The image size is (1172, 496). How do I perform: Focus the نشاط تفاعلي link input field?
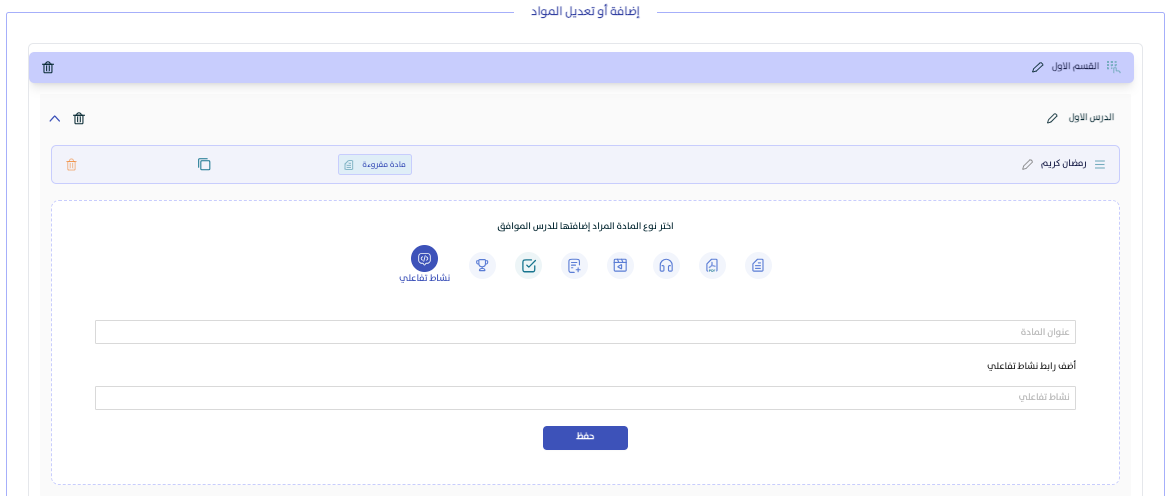[x=585, y=398]
